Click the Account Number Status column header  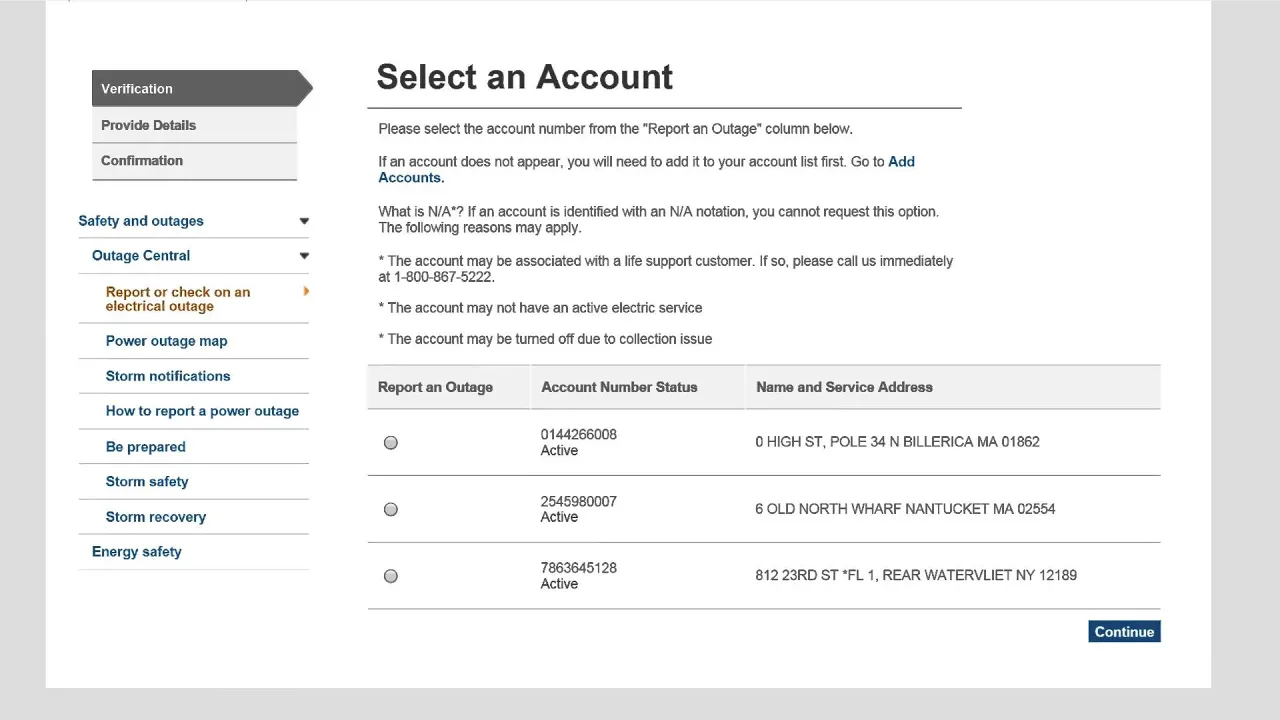pos(619,387)
